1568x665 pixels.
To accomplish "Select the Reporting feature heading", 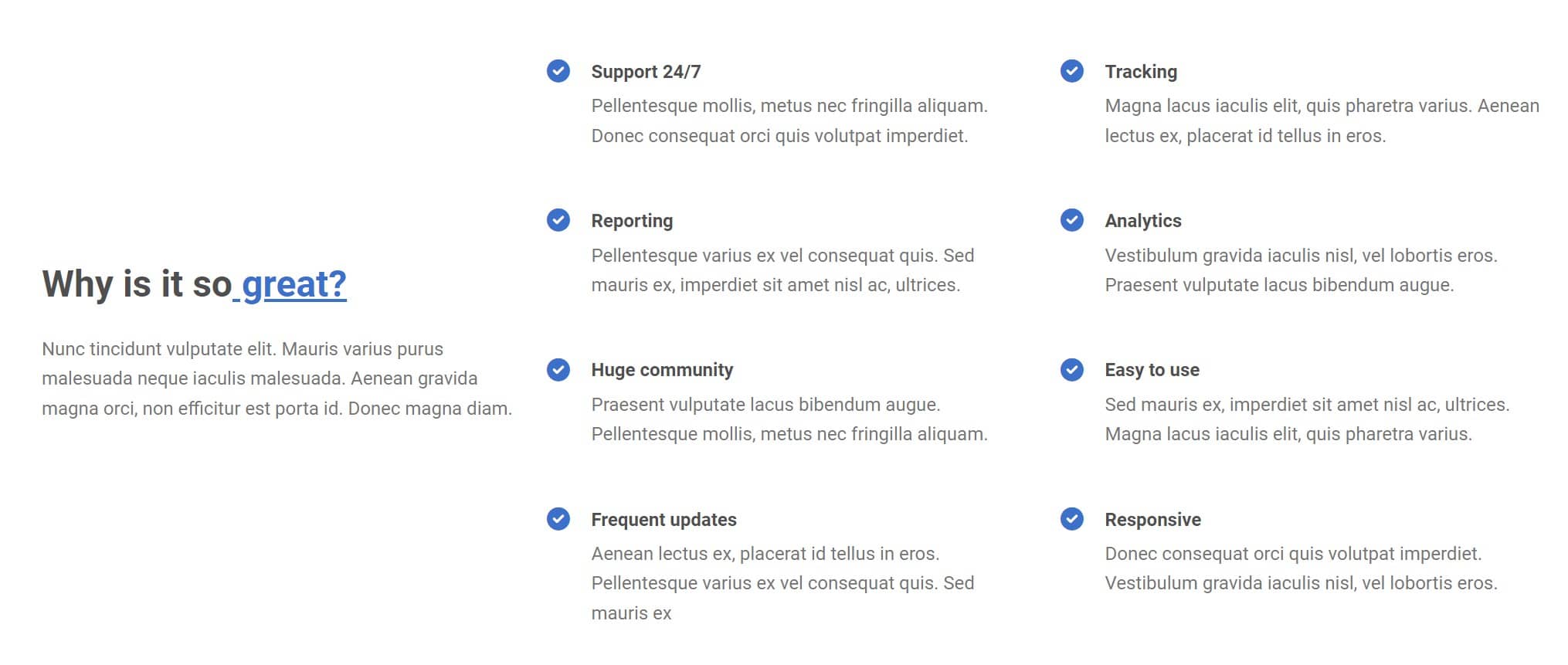I will click(x=632, y=221).
